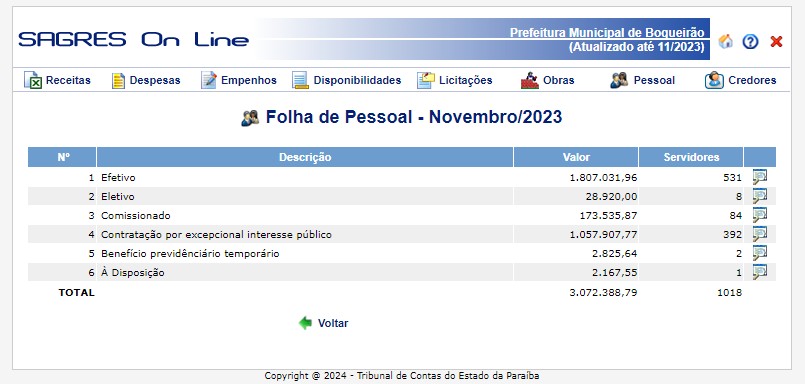
Task: Open Disponibilidades section
Action: (x=347, y=80)
